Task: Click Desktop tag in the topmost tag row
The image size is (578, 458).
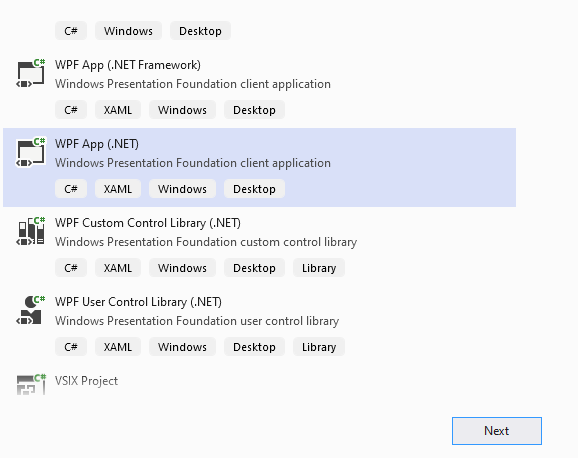Action: point(200,31)
